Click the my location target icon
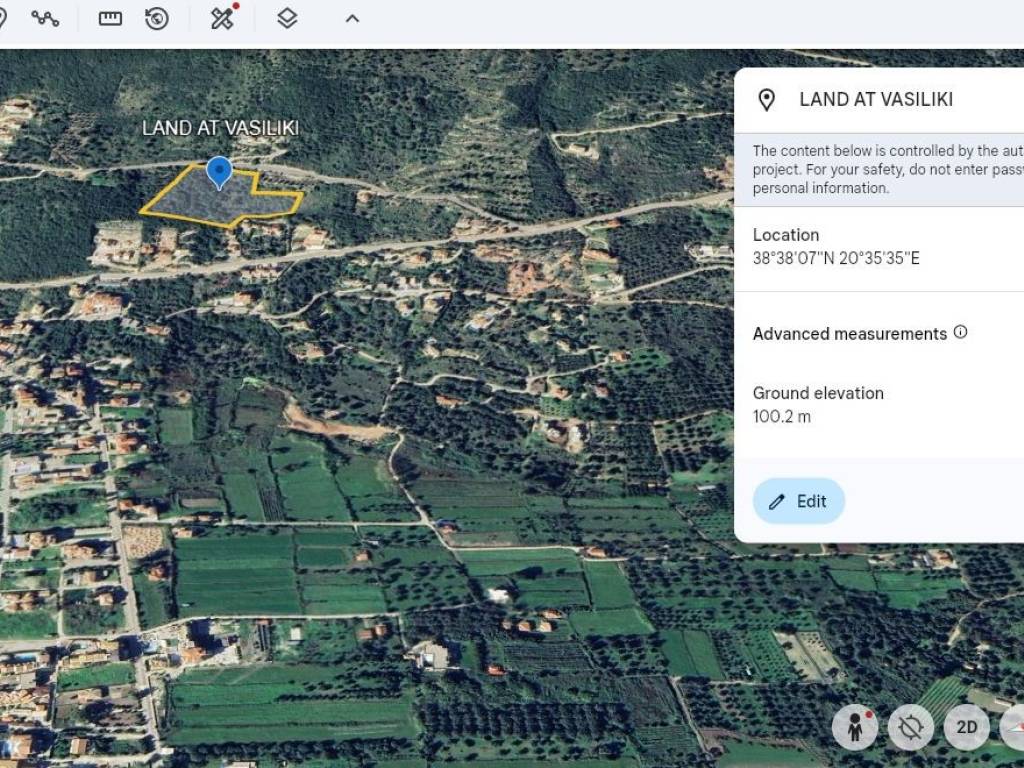The image size is (1024, 768). (910, 727)
